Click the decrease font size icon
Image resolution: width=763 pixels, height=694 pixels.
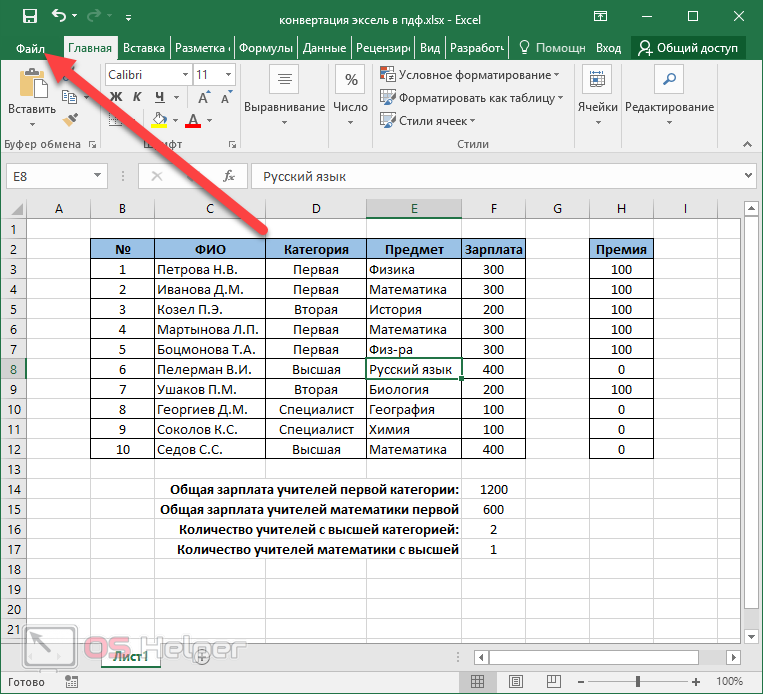[226, 97]
